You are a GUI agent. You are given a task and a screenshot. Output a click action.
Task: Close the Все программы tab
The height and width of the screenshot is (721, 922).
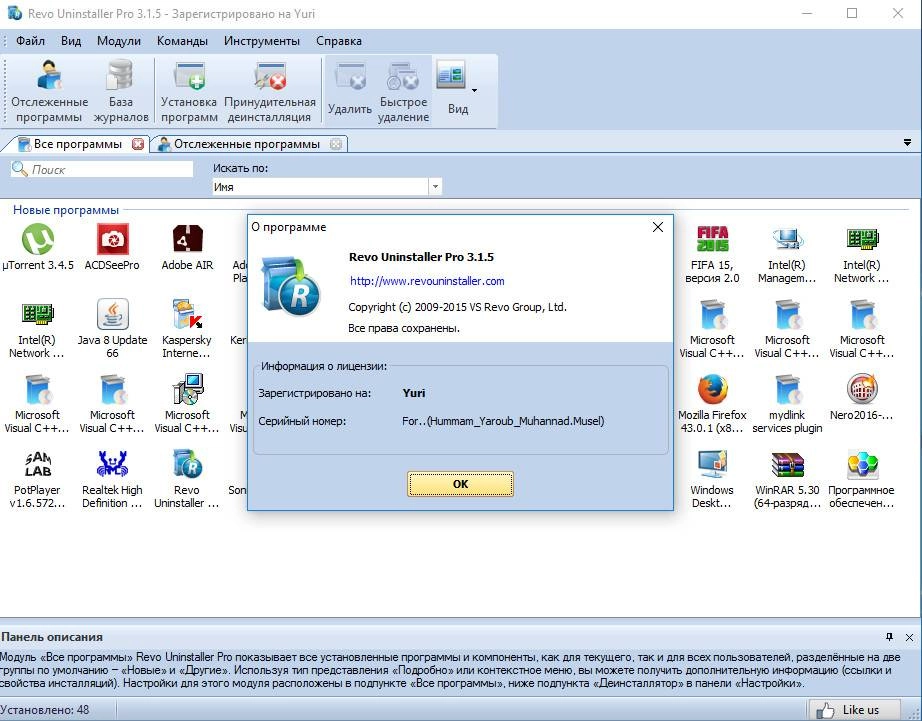pos(138,144)
